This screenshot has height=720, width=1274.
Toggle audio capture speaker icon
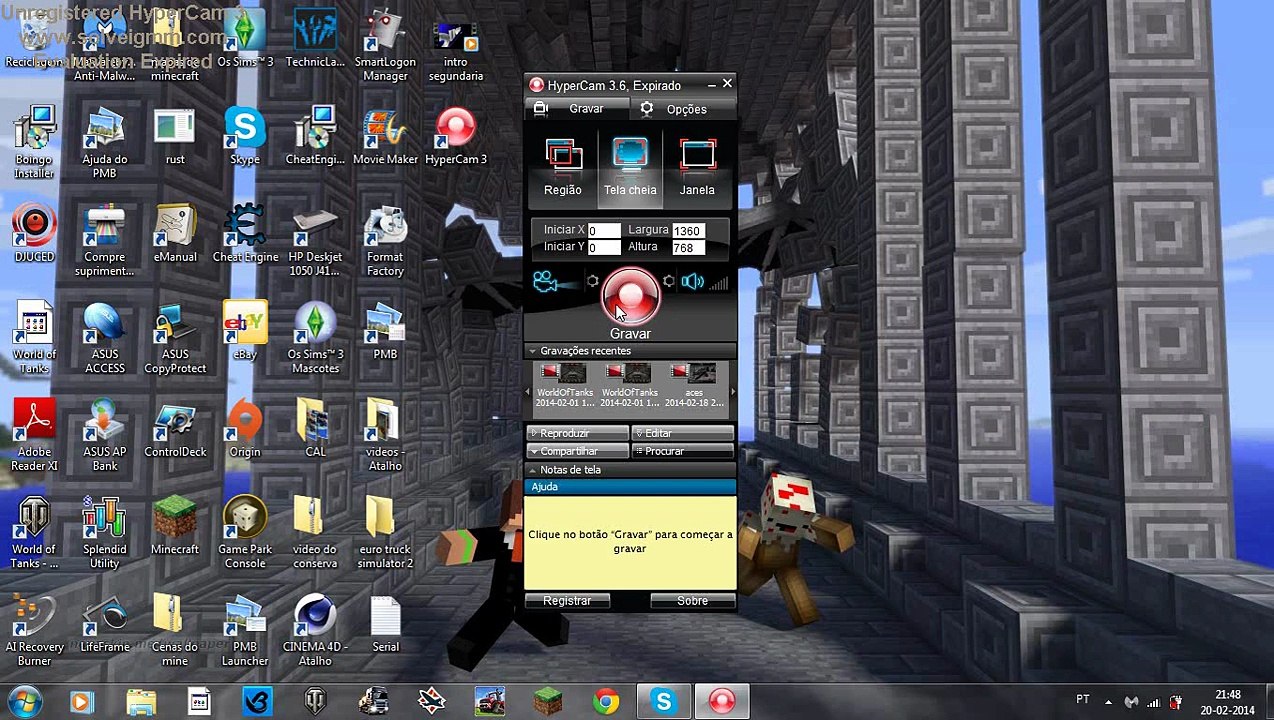click(x=692, y=283)
